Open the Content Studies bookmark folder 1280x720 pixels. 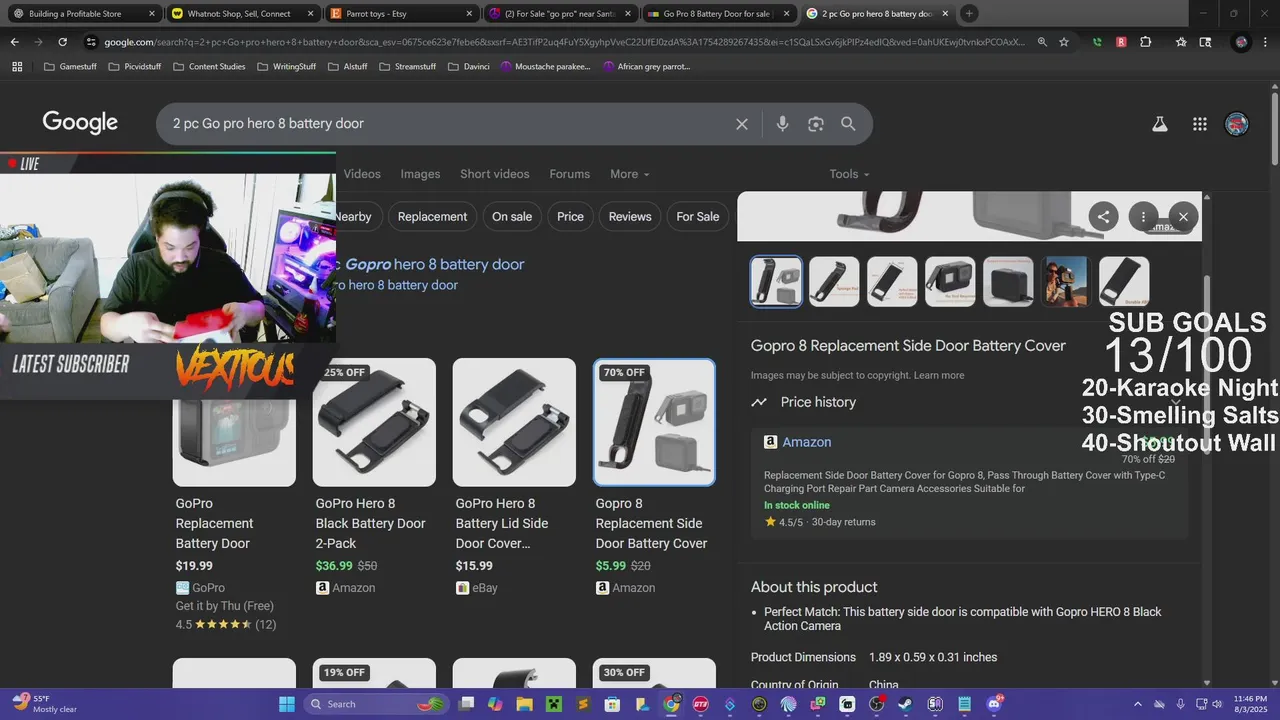point(209,66)
